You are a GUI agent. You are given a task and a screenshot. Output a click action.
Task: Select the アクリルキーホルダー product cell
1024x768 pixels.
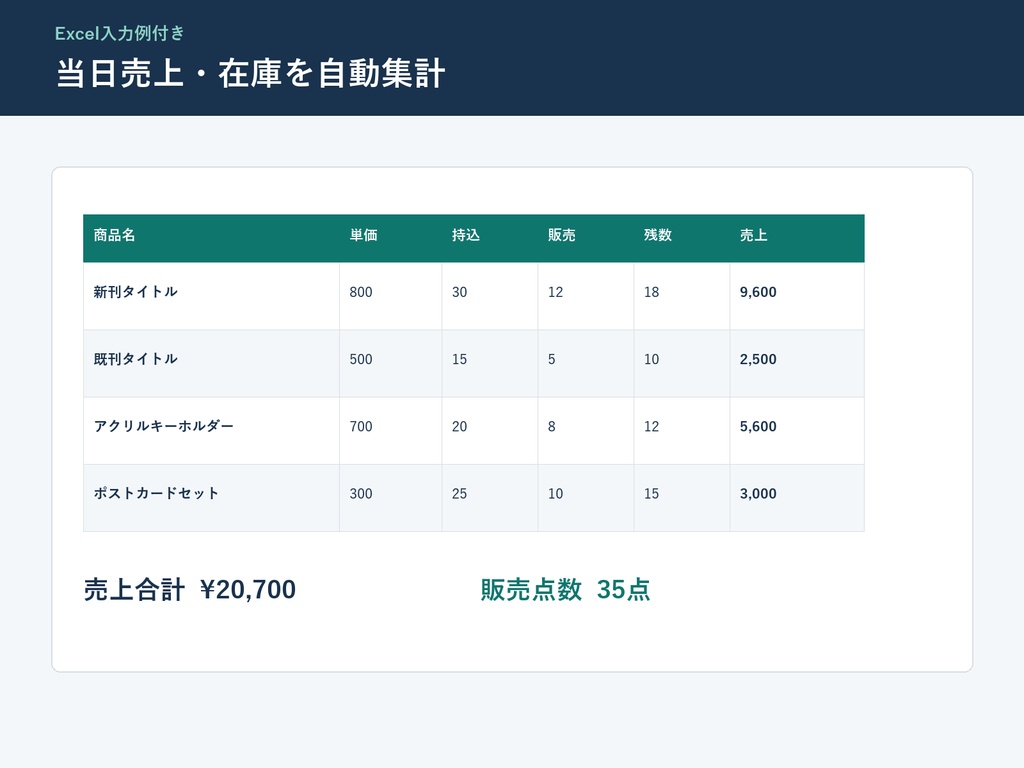click(211, 430)
